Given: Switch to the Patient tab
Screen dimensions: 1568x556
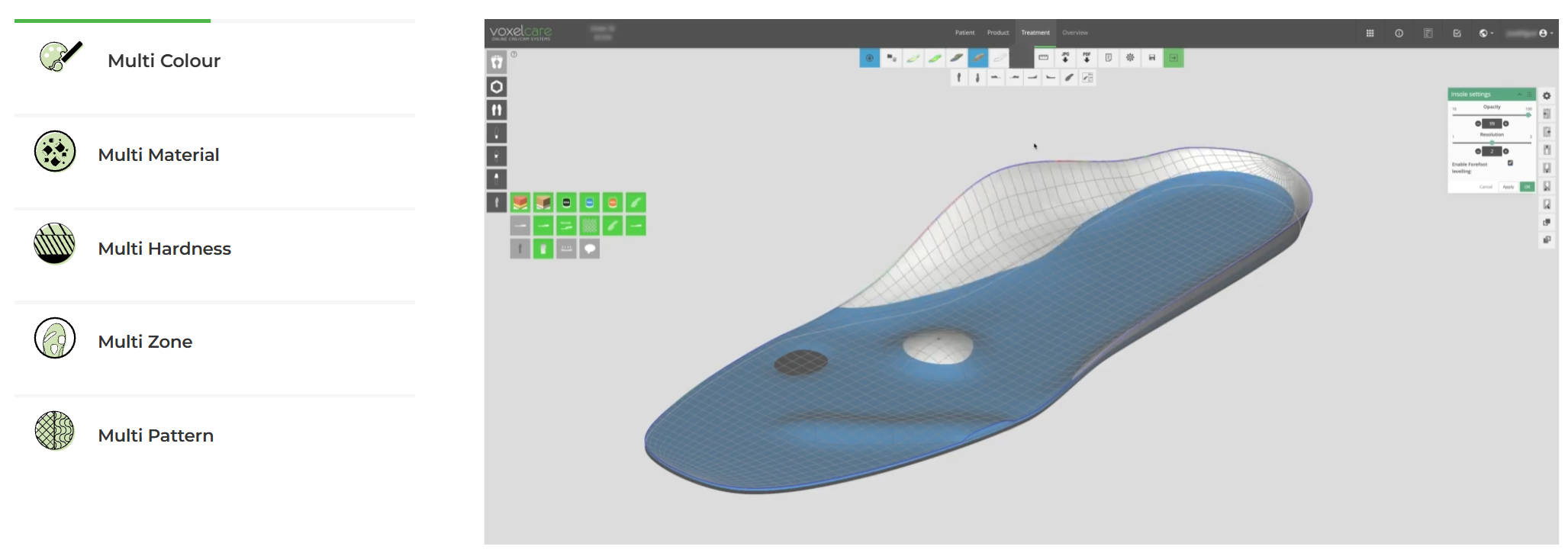Looking at the screenshot, I should (964, 33).
